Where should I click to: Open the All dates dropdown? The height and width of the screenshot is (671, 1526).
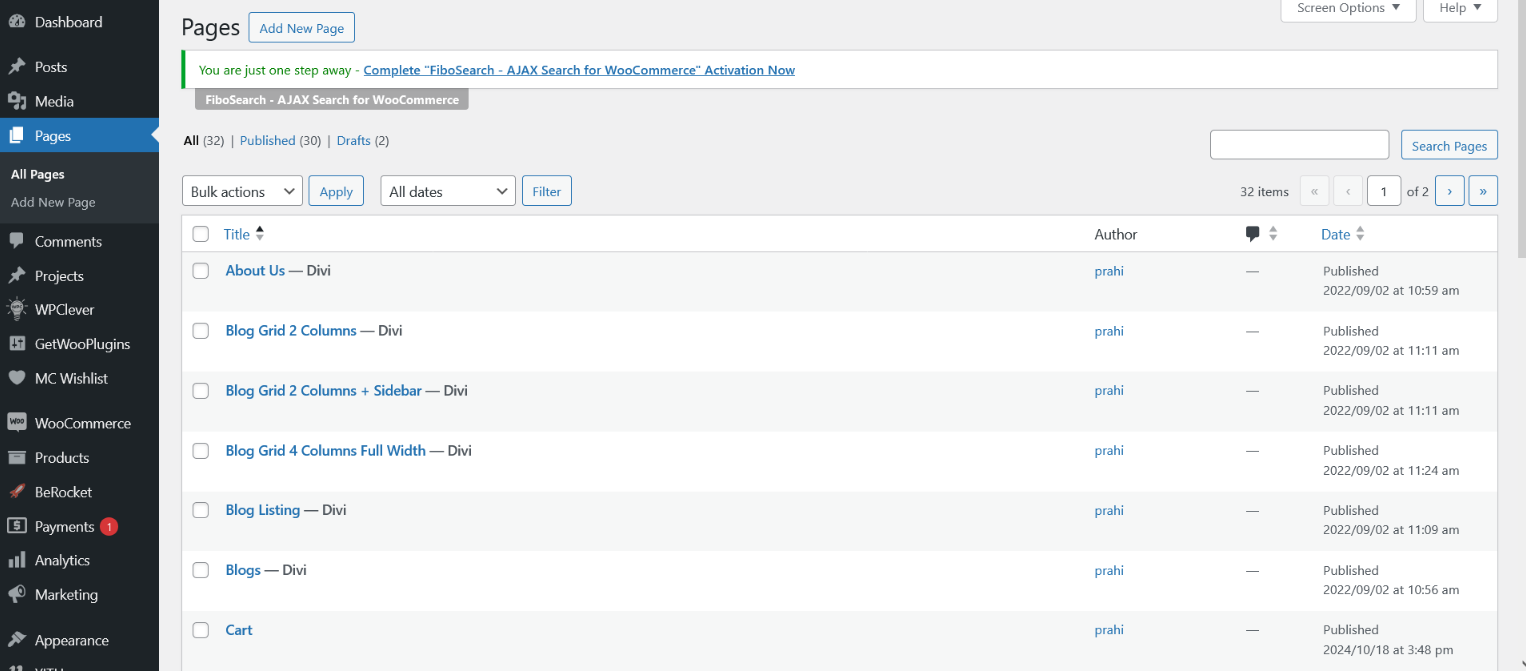(x=448, y=191)
